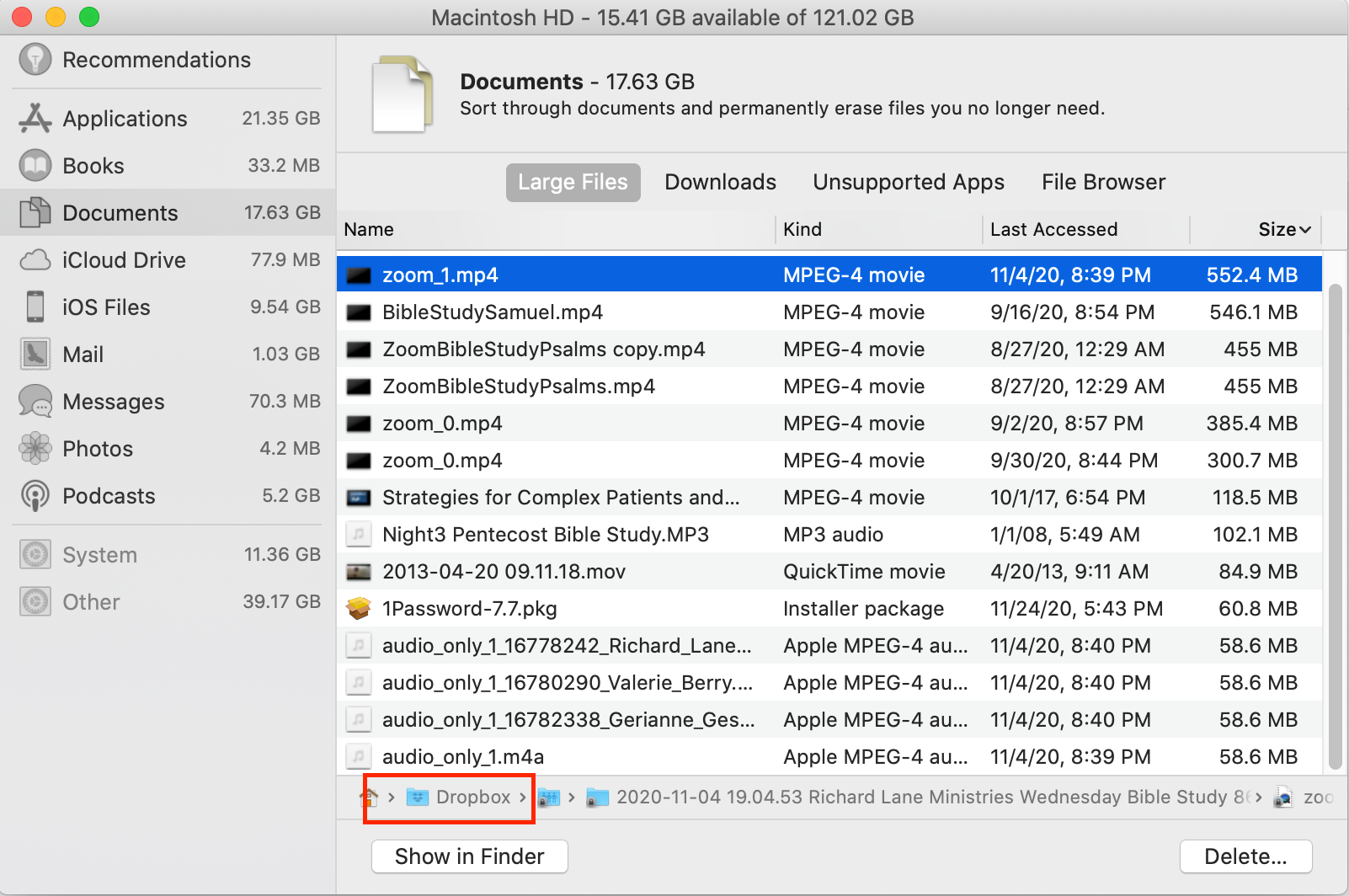Open the Mail stamp icon
The image size is (1349, 896).
[35, 355]
